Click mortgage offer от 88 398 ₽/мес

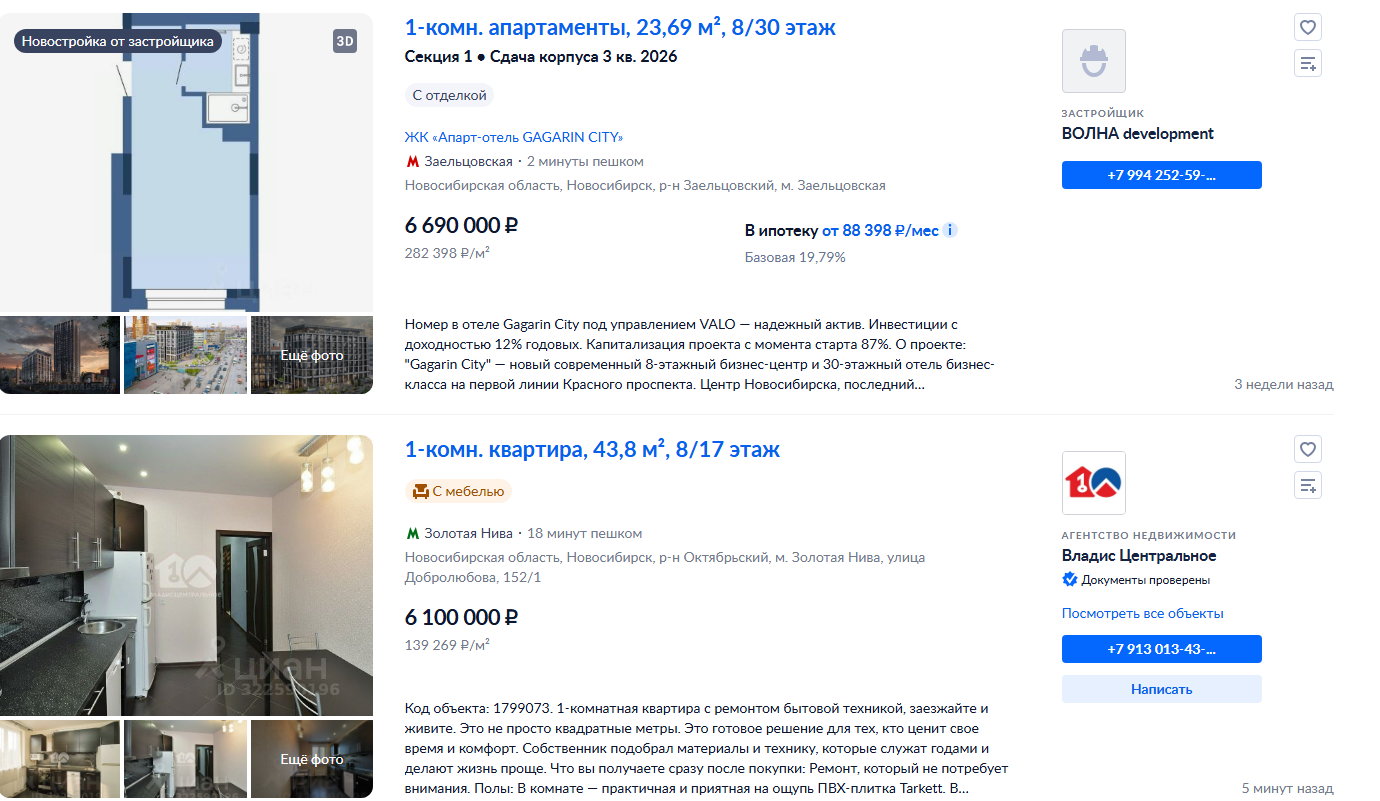(x=880, y=231)
